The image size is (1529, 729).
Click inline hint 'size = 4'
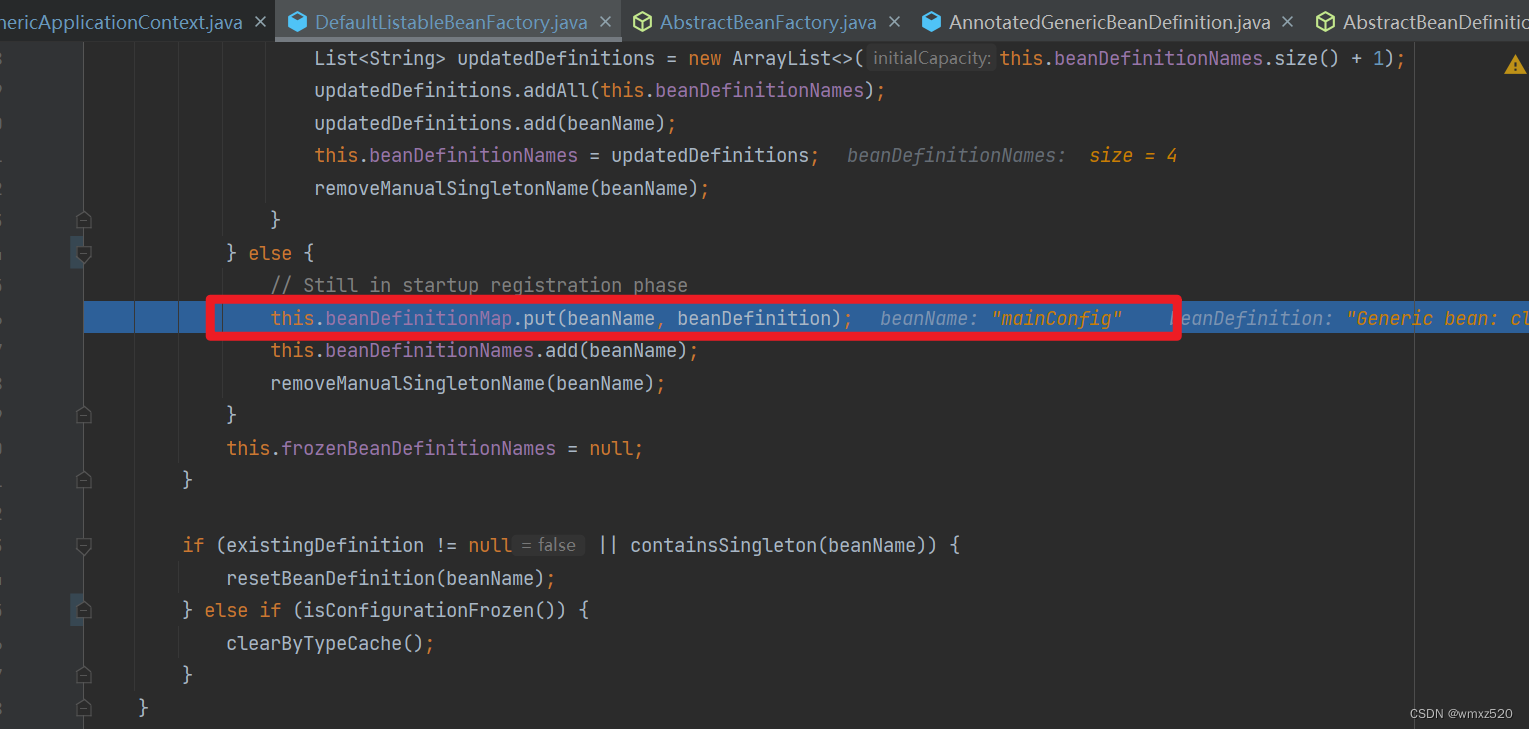(1132, 155)
